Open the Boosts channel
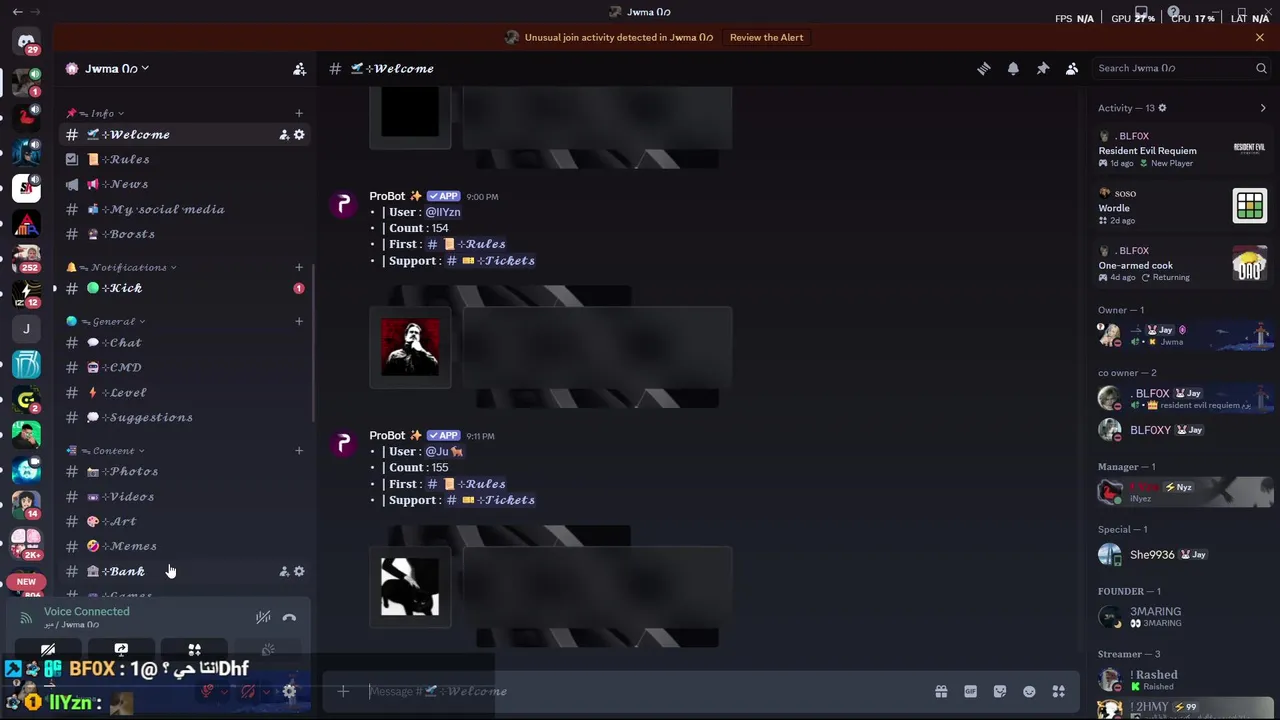 point(186,234)
